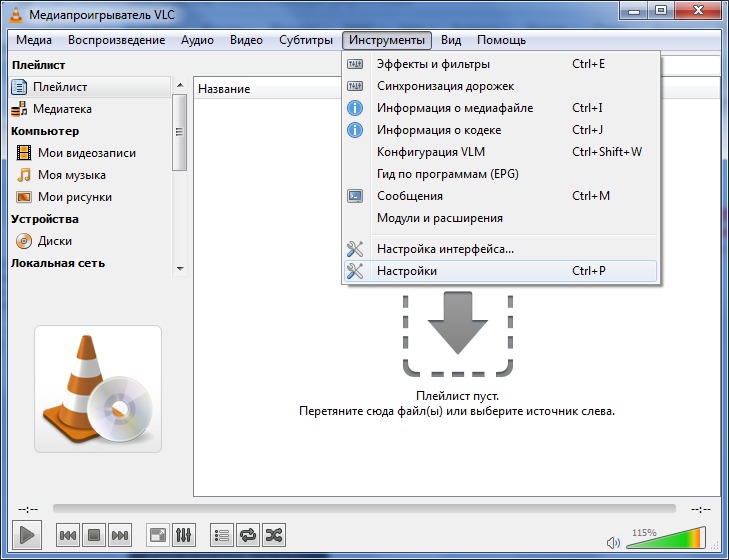Click the VLC cone icon in title bar
Screen dimensions: 729x560
pos(16,14)
